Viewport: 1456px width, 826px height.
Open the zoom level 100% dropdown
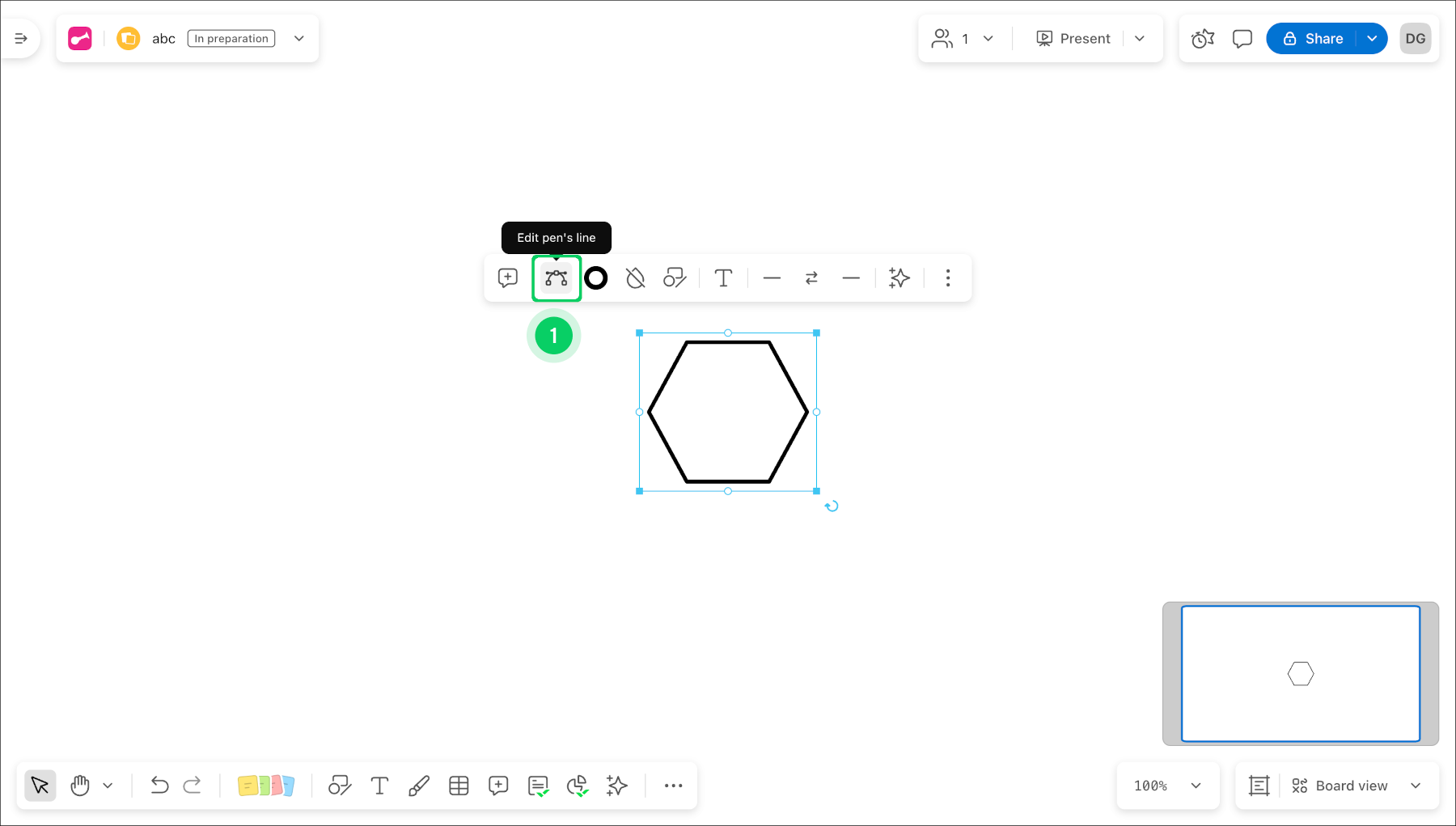click(x=1167, y=785)
